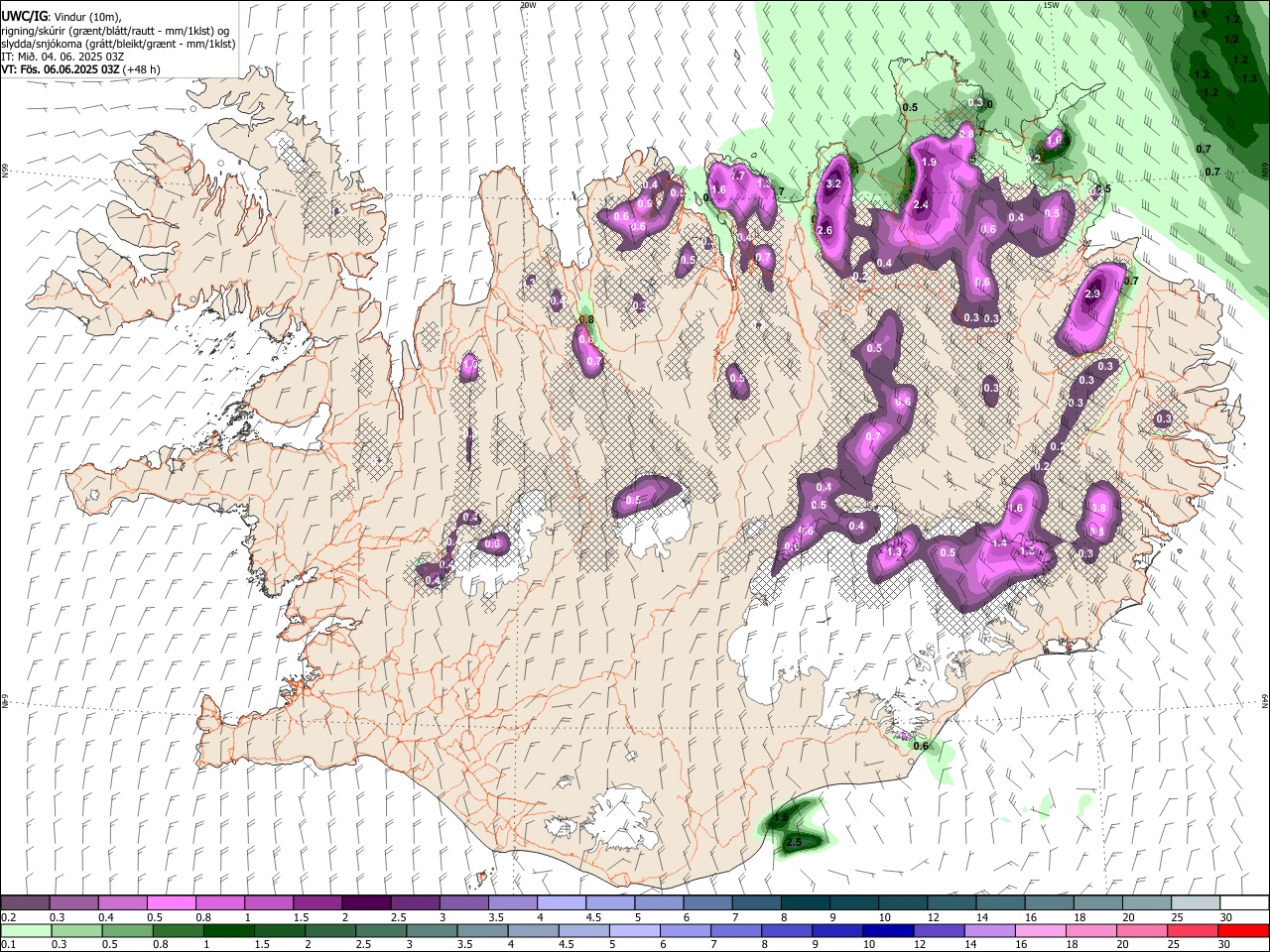This screenshot has width=1270, height=952.
Task: Click the '0.1' label on the rain scale
Action: [8, 945]
